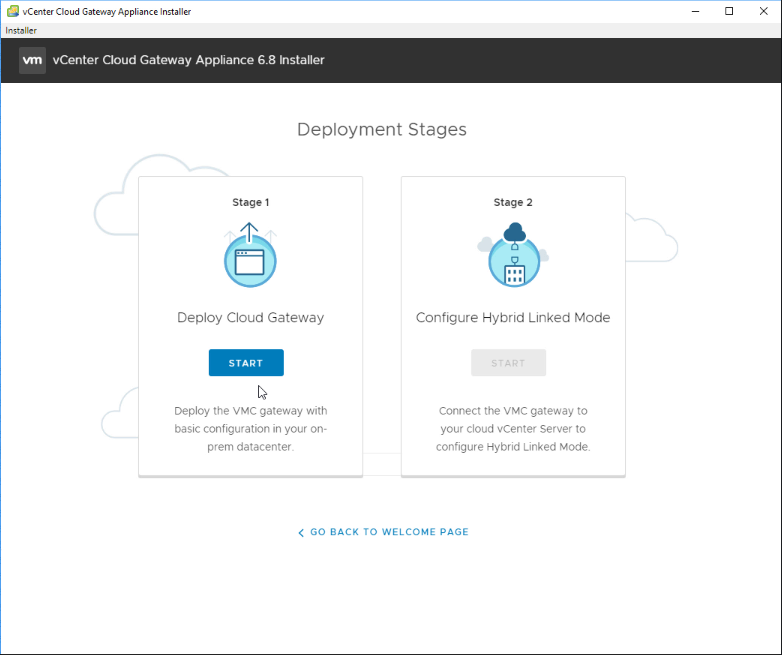Image resolution: width=782 pixels, height=655 pixels.
Task: Open the Installer menu
Action: click(21, 30)
